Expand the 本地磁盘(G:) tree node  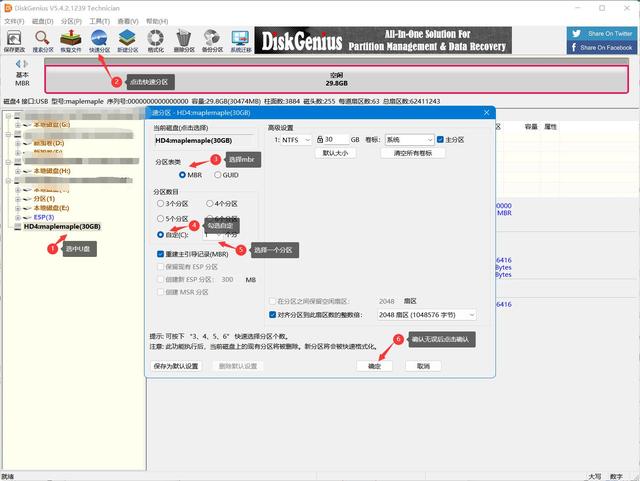pos(18,125)
